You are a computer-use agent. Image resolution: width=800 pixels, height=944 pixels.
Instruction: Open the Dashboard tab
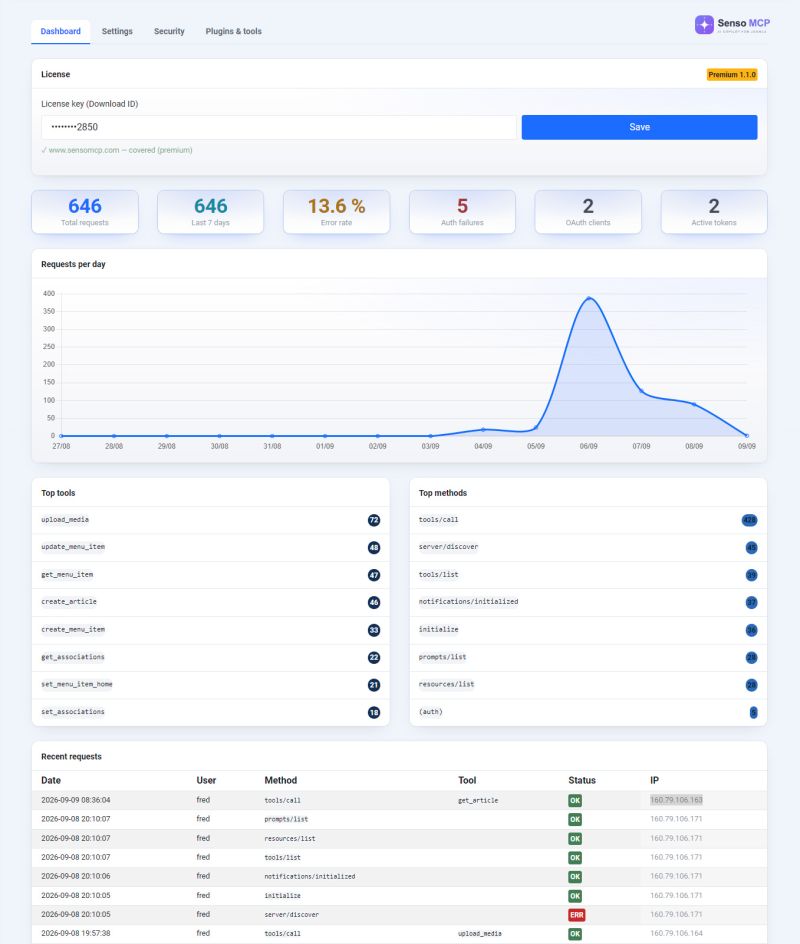coord(60,31)
